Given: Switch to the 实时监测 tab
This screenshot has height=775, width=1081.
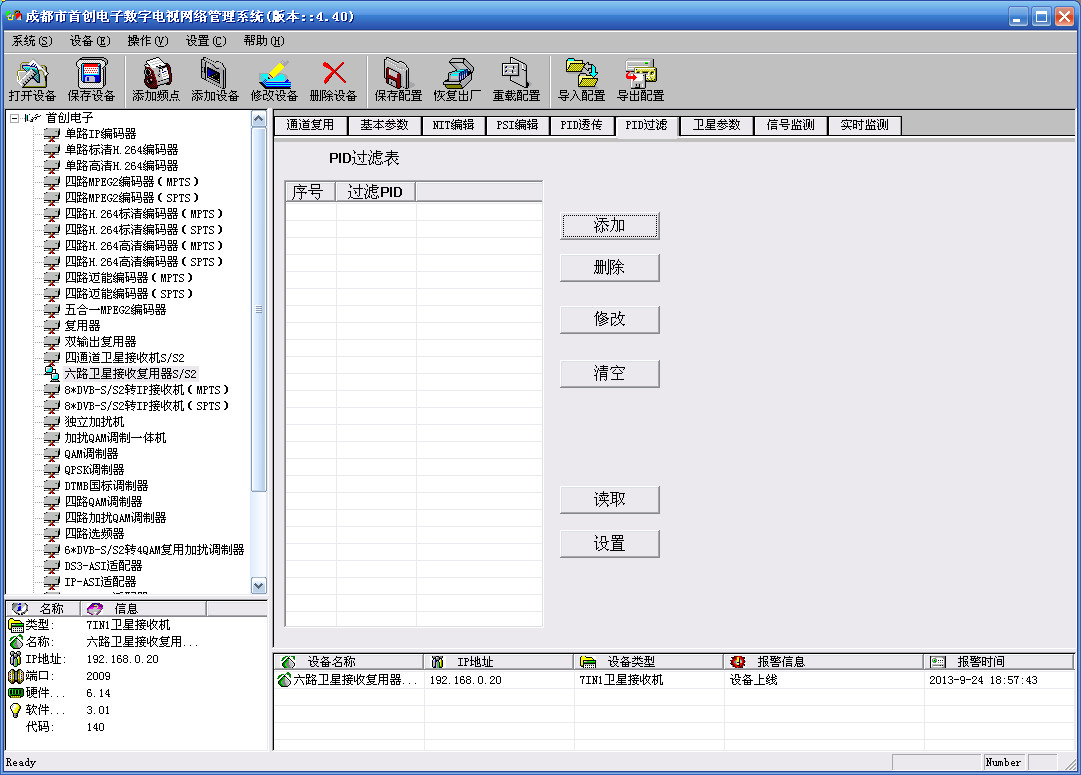Looking at the screenshot, I should coord(864,125).
